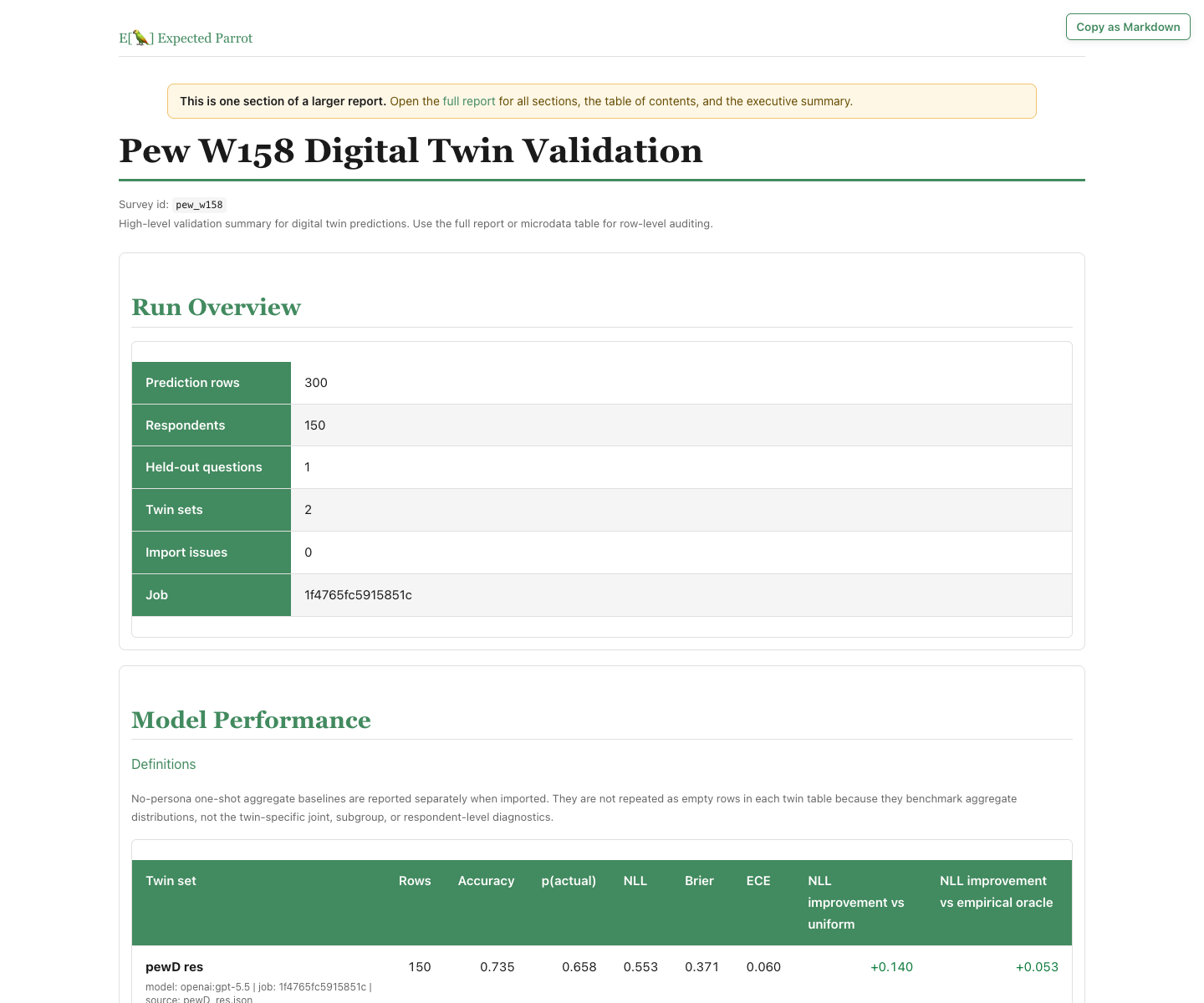
Task: Select the NLL value 0.553
Action: (640, 967)
